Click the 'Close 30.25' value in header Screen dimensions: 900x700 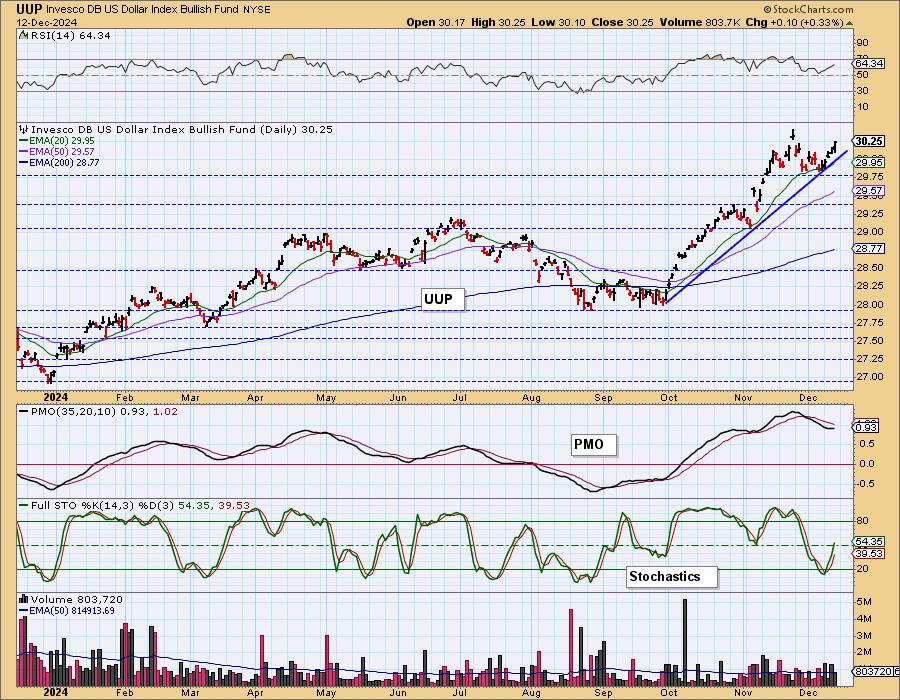[x=623, y=22]
